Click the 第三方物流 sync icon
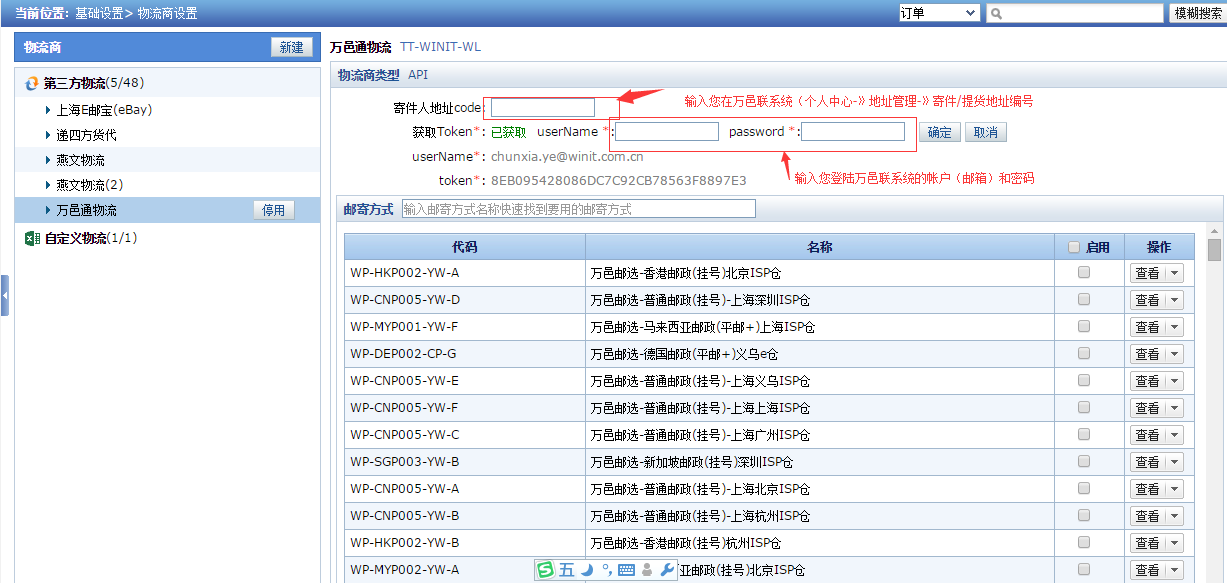The image size is (1227, 583). point(32,84)
